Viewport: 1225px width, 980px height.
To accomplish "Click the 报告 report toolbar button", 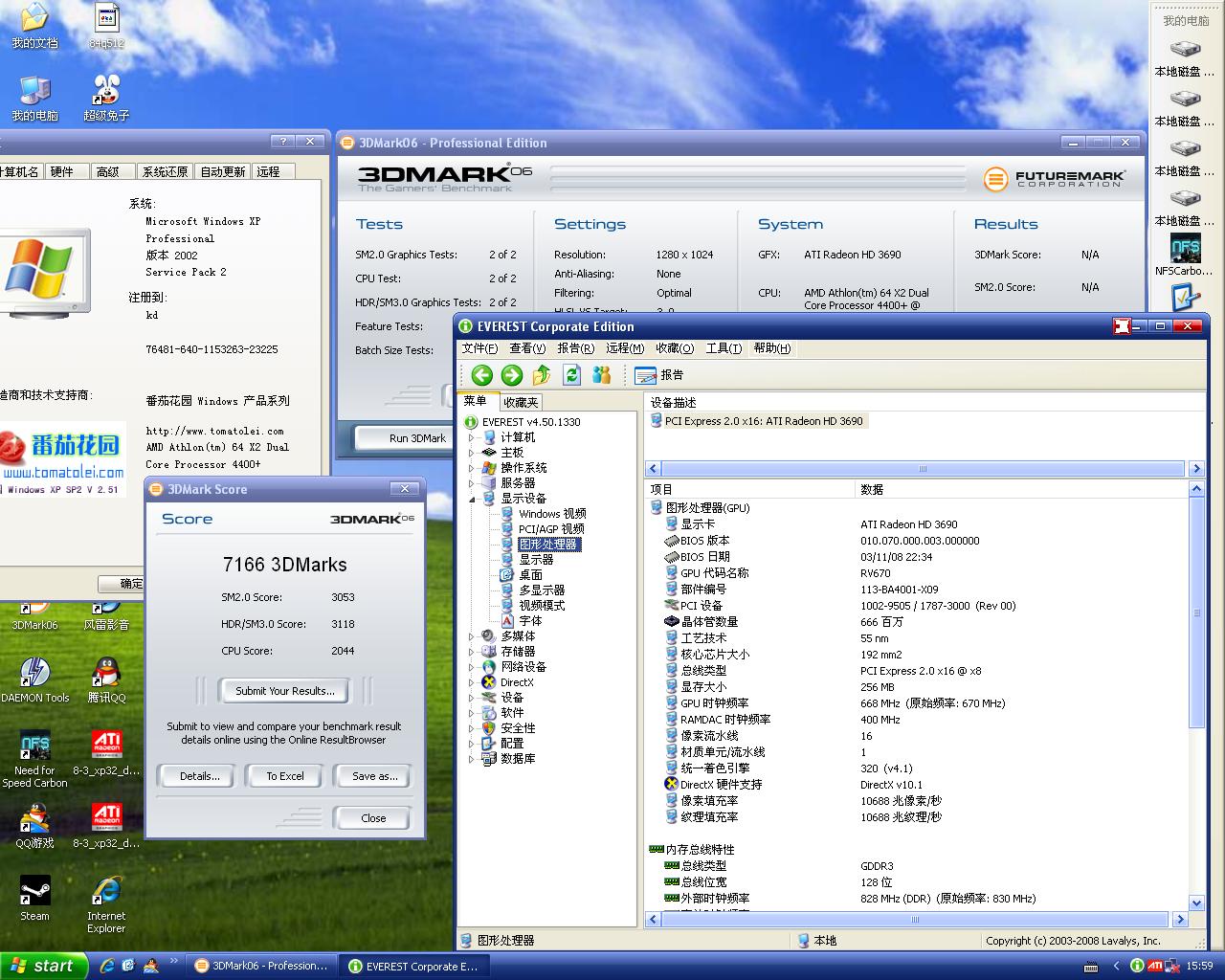I will pos(659,375).
